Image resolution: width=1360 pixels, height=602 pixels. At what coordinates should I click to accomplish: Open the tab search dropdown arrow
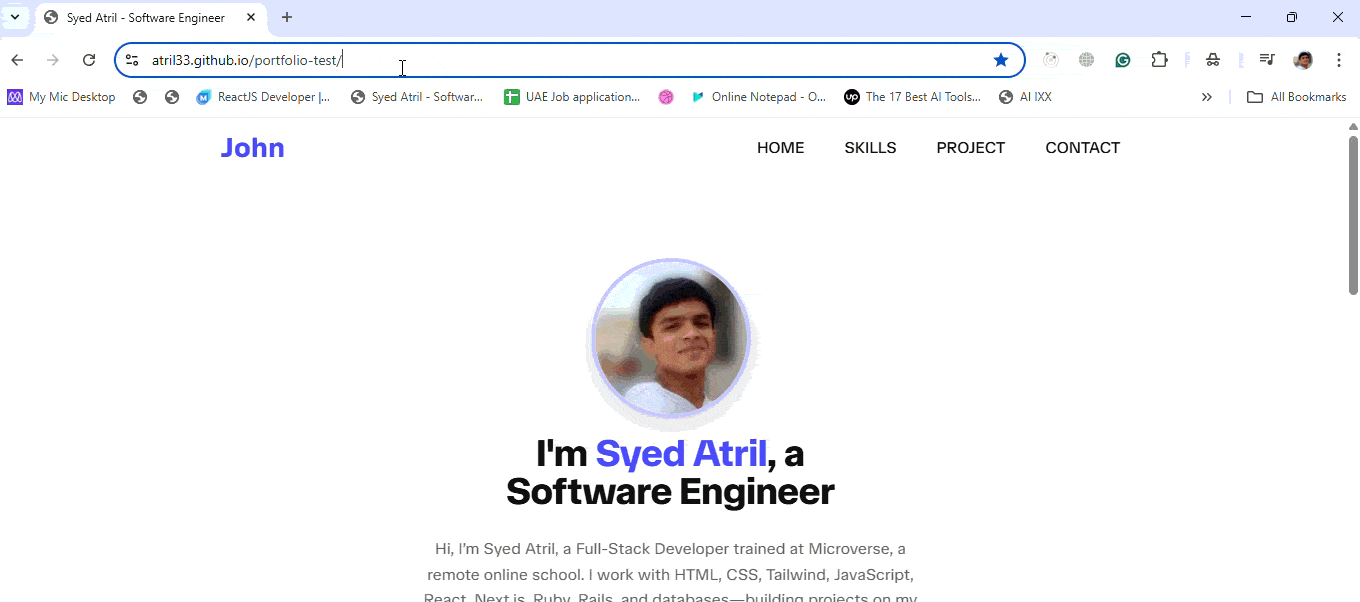point(15,17)
